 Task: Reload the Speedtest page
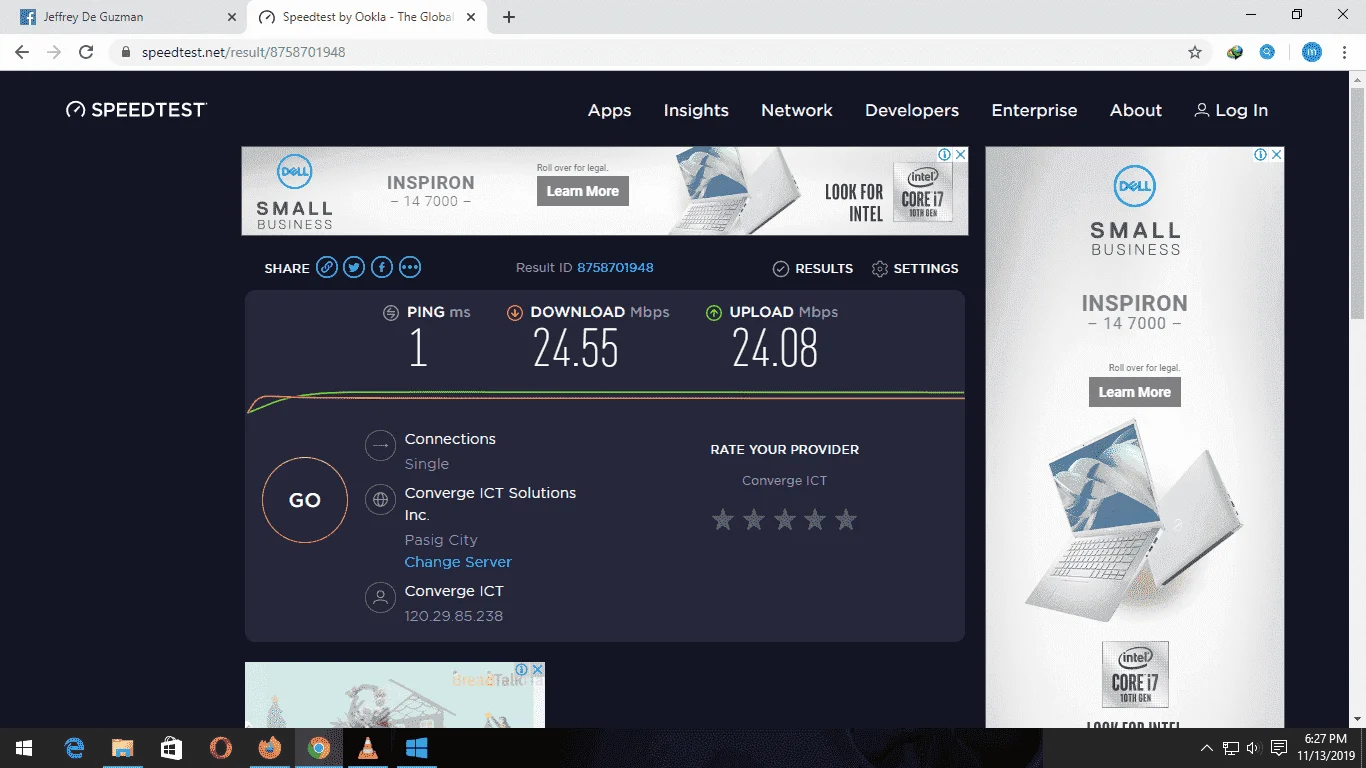point(86,52)
